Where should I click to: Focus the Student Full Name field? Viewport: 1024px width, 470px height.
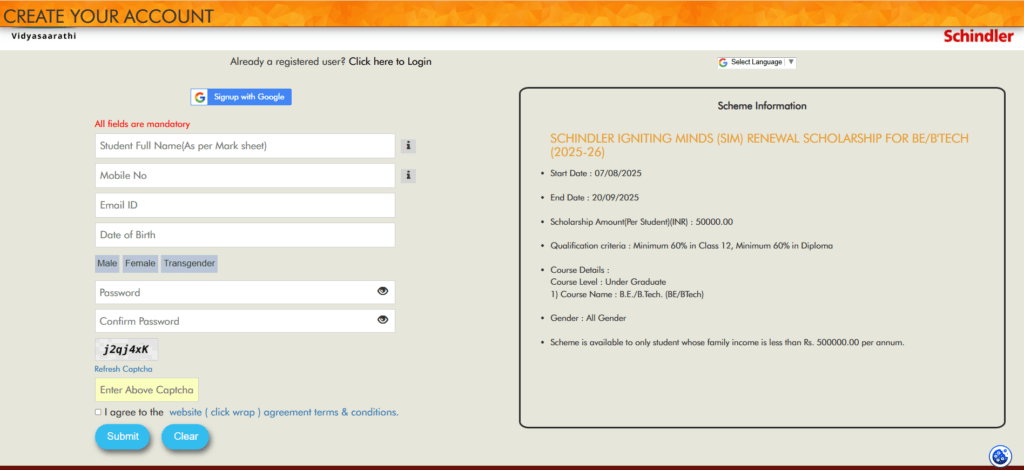[245, 146]
